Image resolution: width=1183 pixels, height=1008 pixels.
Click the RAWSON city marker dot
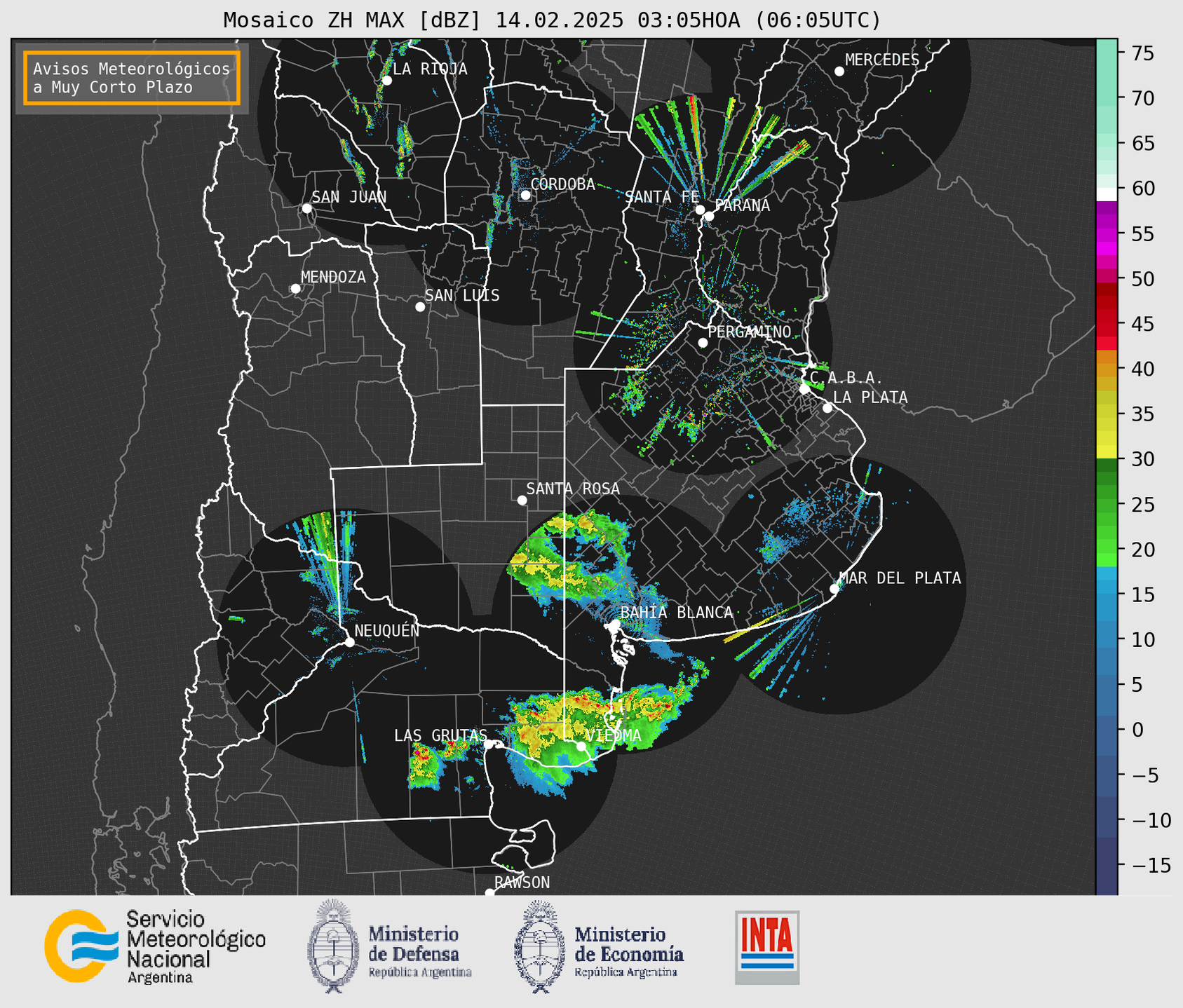pyautogui.click(x=489, y=893)
